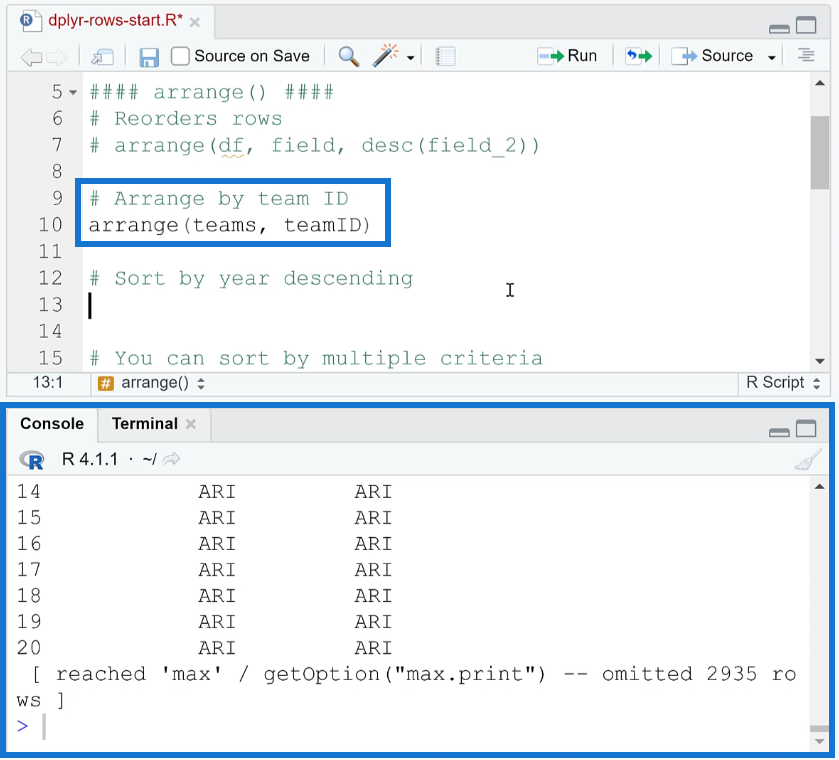Click scroll up arrow in editor
839x760 pixels.
819,83
